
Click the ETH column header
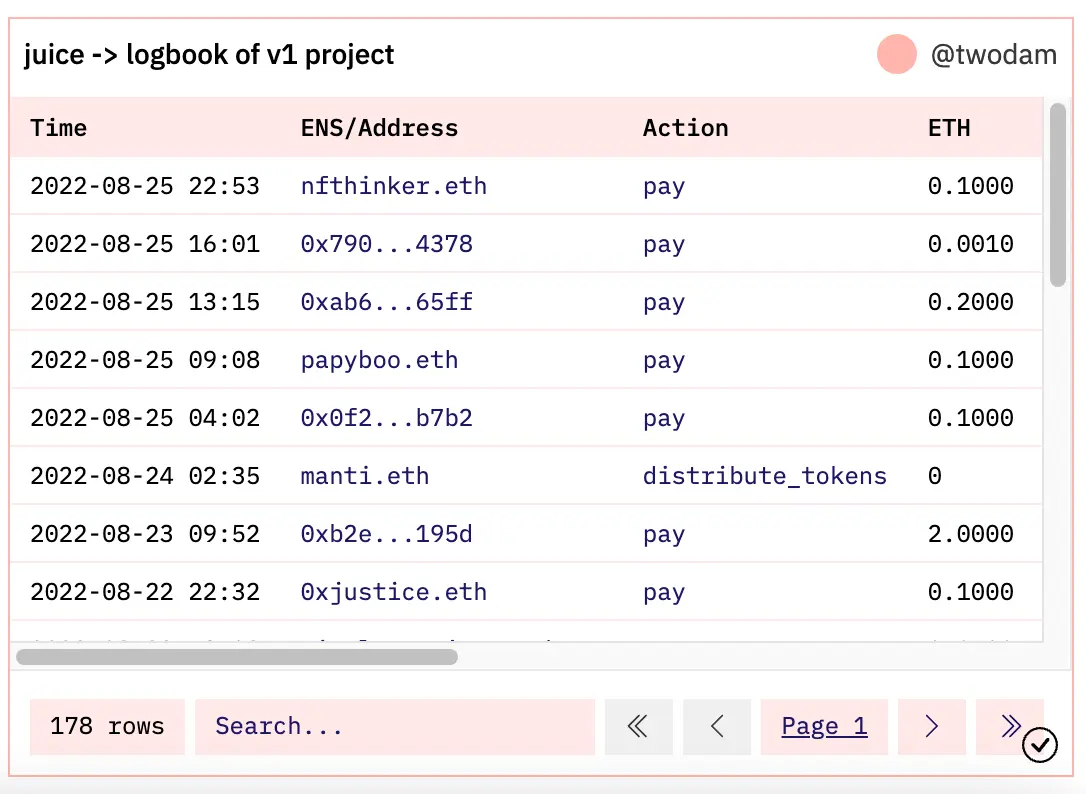tap(949, 128)
